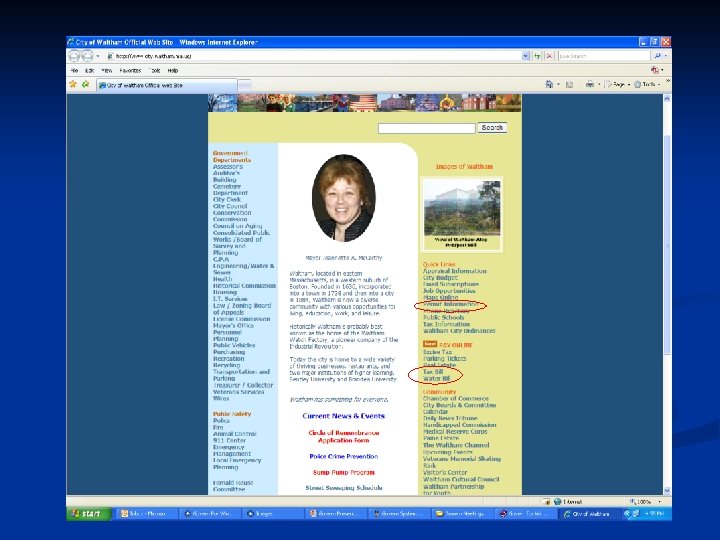The image size is (720, 540).
Task: Click the browser Forward arrow button
Action: (x=87, y=56)
